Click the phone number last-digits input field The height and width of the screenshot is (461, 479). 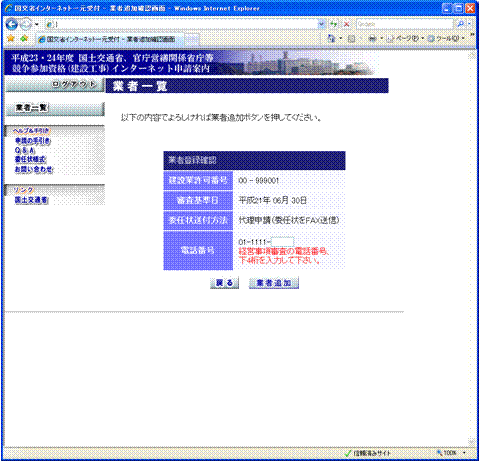[282, 242]
